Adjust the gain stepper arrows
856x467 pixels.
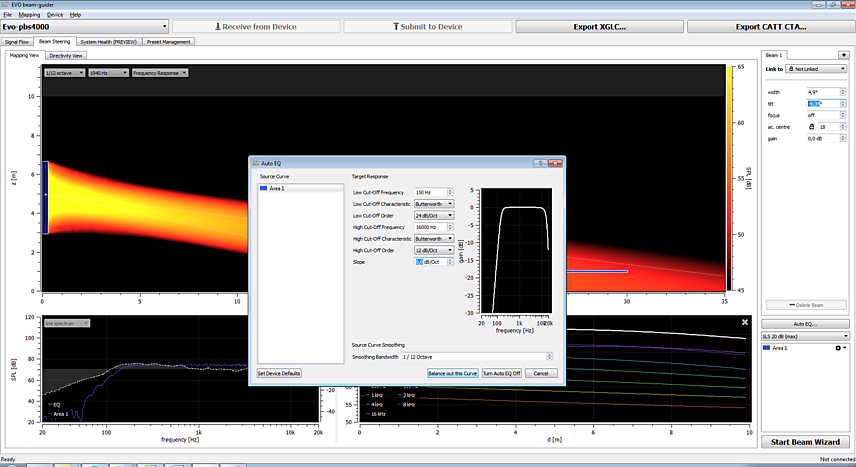843,138
